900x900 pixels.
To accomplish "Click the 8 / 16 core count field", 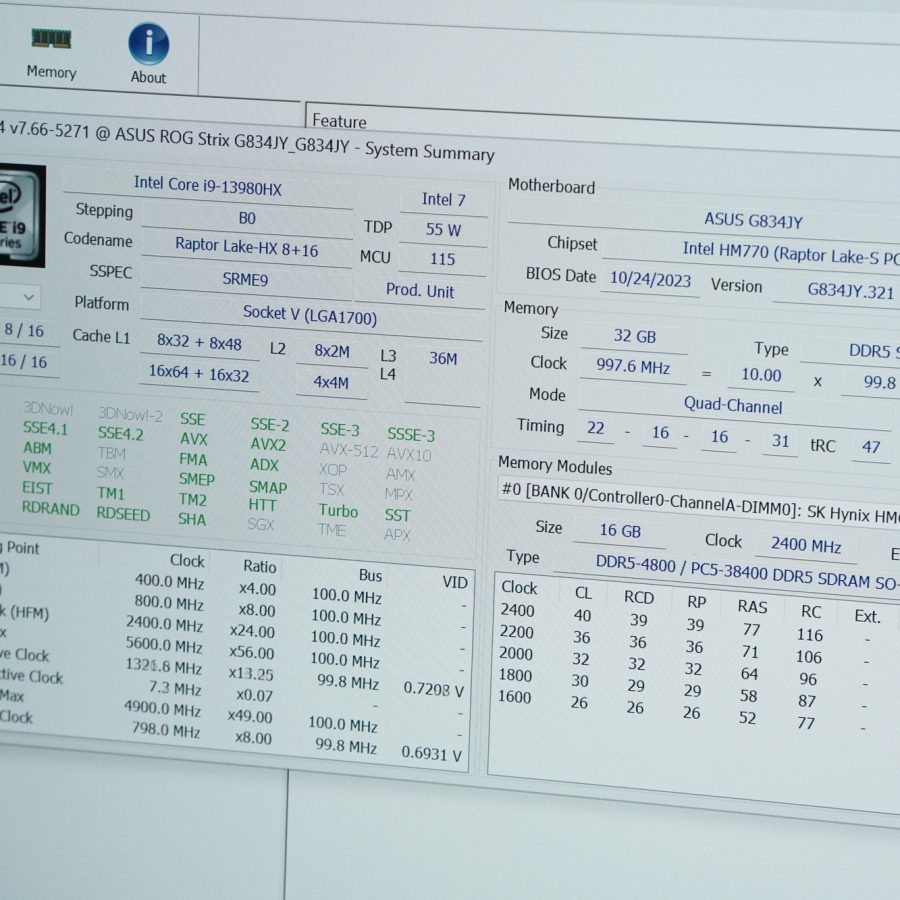I will (x=24, y=331).
